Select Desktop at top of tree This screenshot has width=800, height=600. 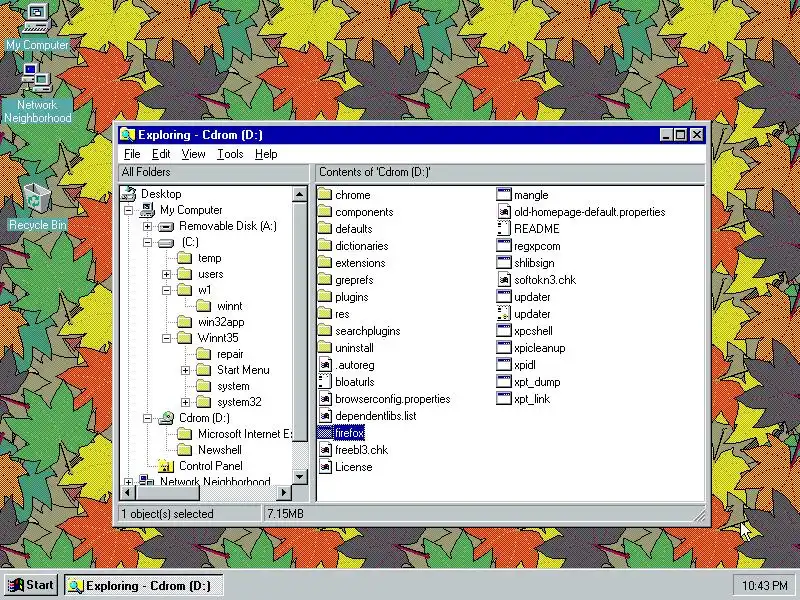[x=161, y=194]
